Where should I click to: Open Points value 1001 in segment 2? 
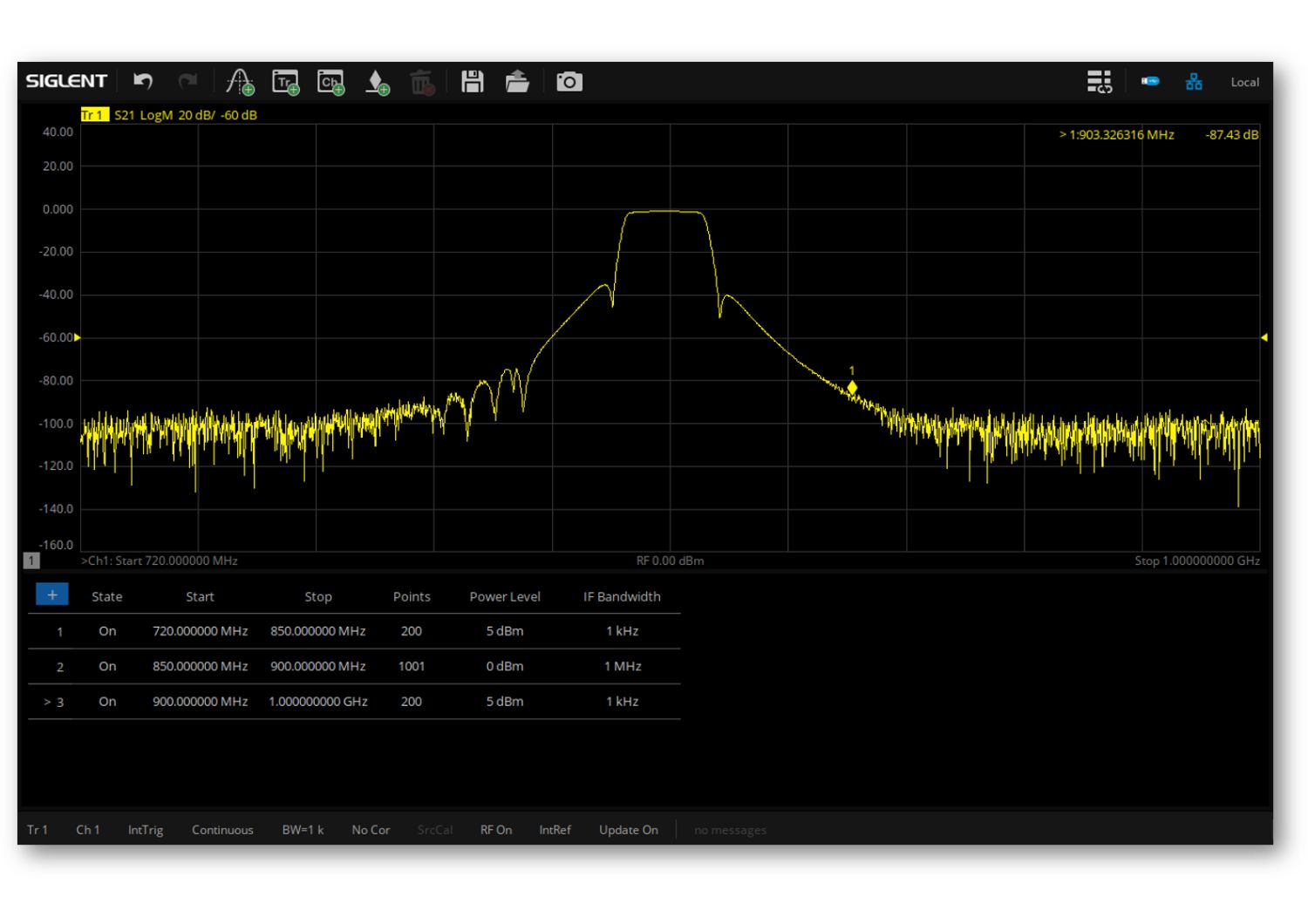point(412,666)
